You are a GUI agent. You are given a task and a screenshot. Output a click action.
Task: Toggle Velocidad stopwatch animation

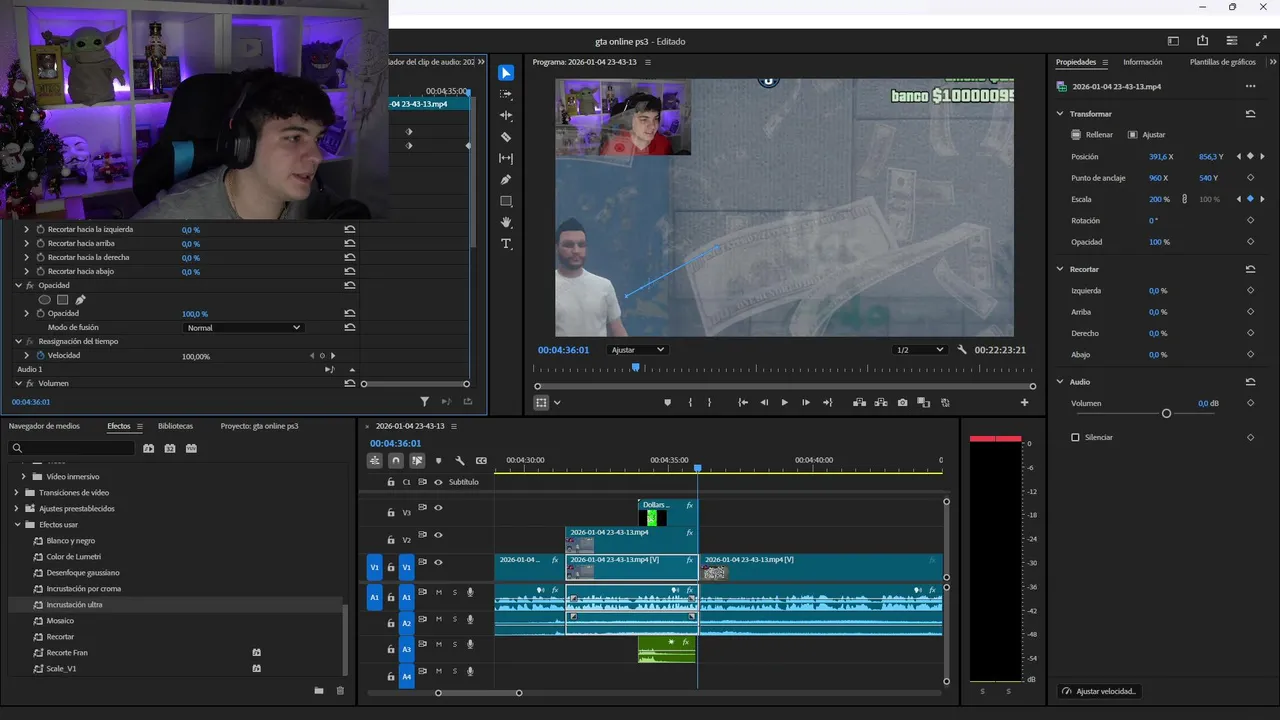(40, 355)
